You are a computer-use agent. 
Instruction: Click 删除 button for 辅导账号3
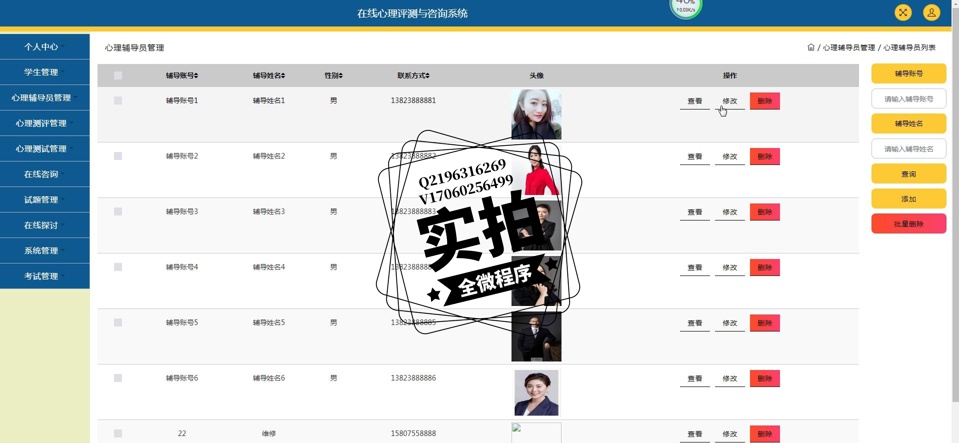(x=765, y=212)
